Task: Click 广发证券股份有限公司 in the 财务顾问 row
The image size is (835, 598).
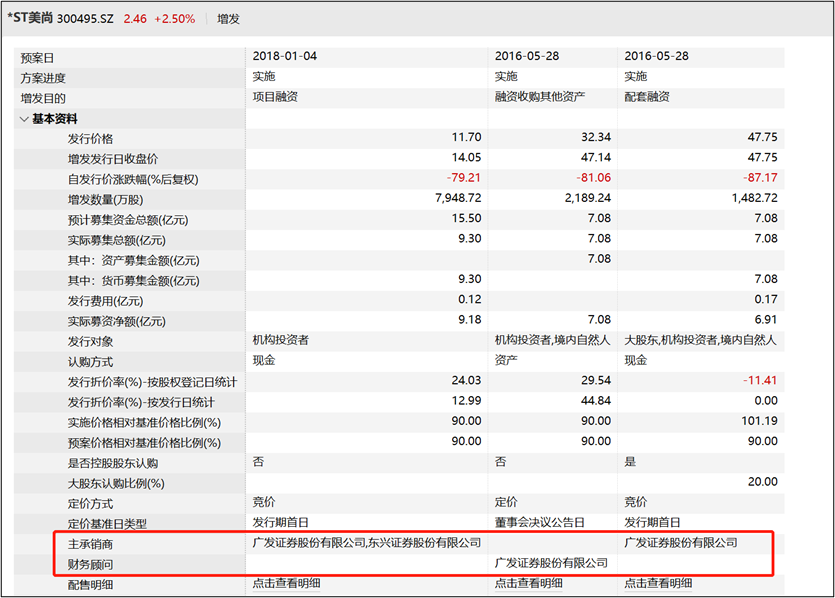Action: 551,563
